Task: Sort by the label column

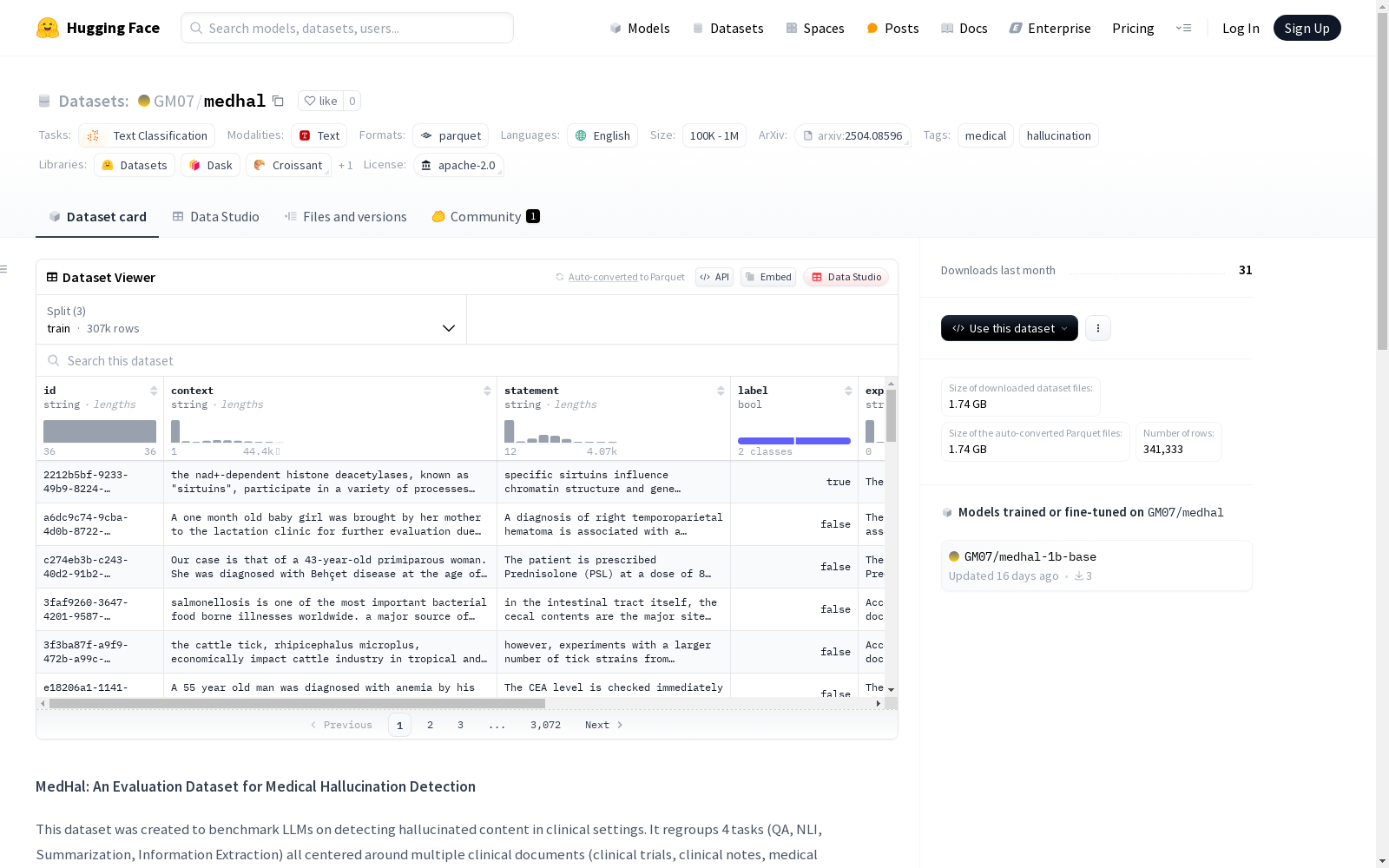Action: pos(848,391)
